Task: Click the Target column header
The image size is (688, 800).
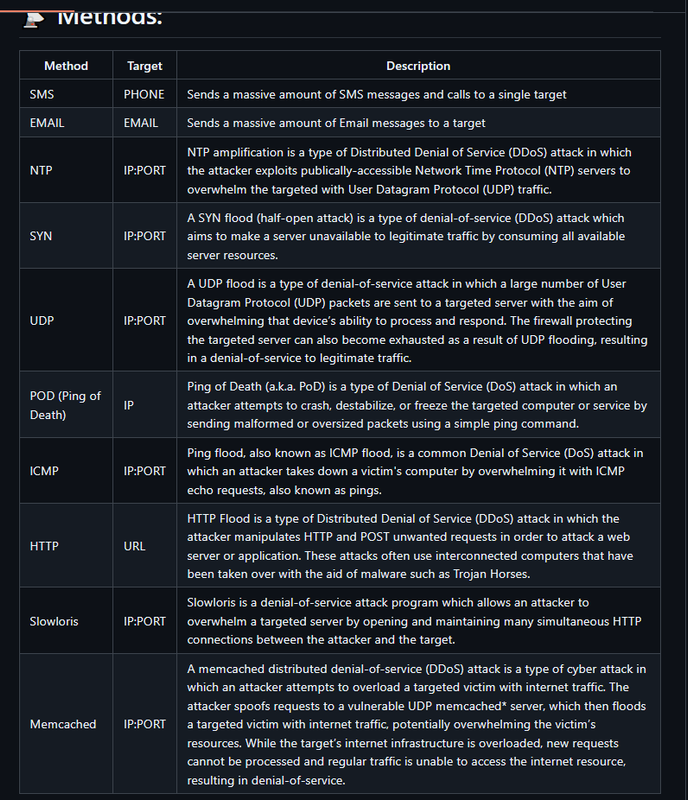Action: coord(144,65)
